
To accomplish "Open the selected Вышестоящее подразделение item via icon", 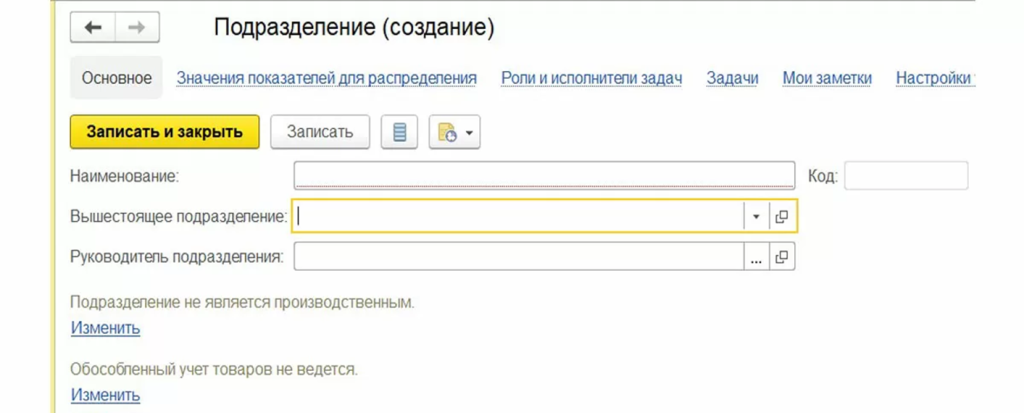I will coord(782,217).
